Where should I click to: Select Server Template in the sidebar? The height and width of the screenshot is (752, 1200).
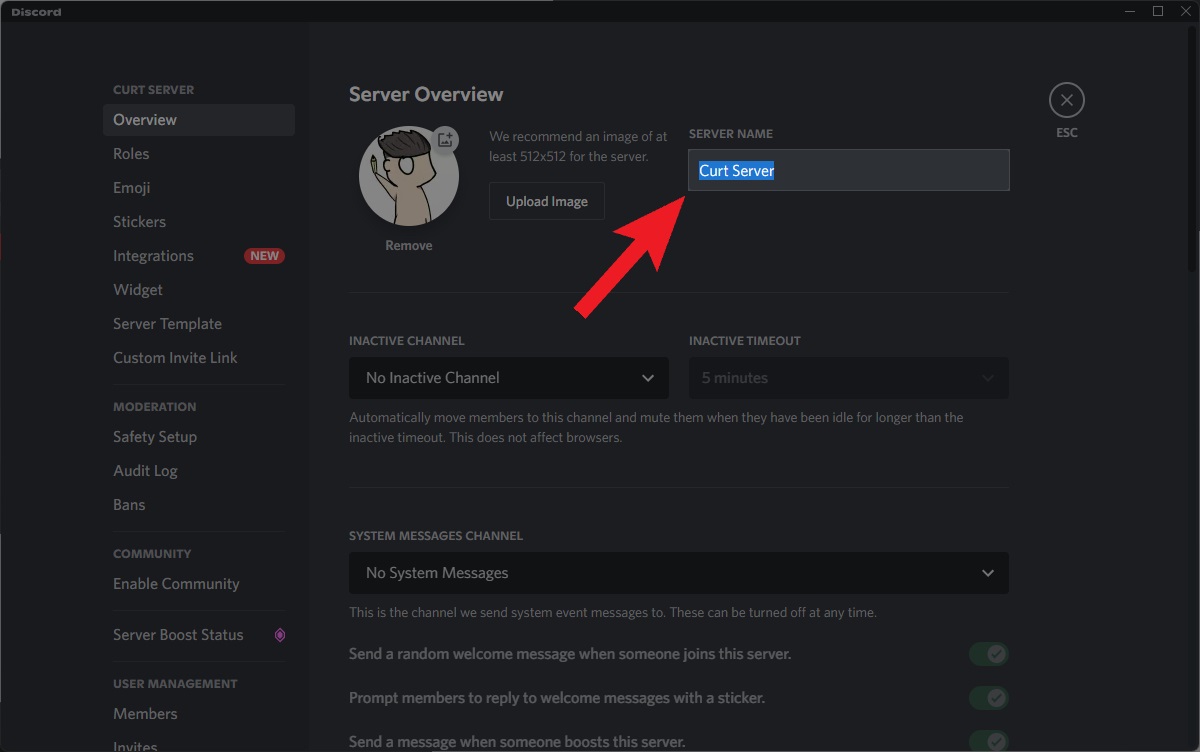pos(167,323)
